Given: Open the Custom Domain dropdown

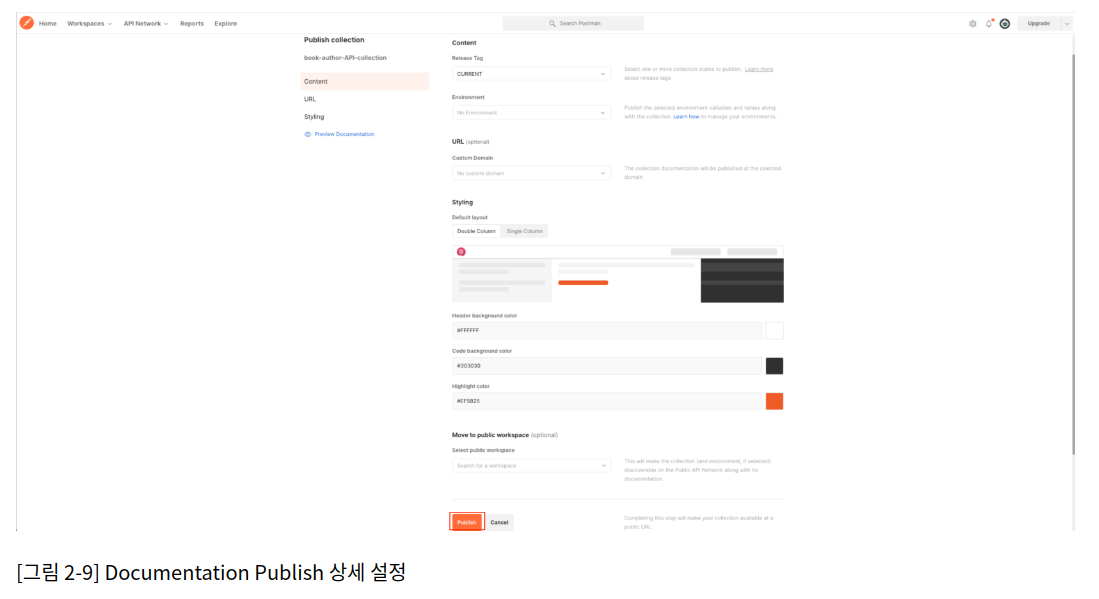Looking at the screenshot, I should click(x=531, y=173).
